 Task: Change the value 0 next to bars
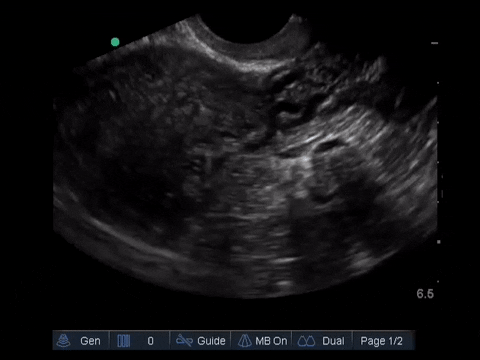(150, 341)
